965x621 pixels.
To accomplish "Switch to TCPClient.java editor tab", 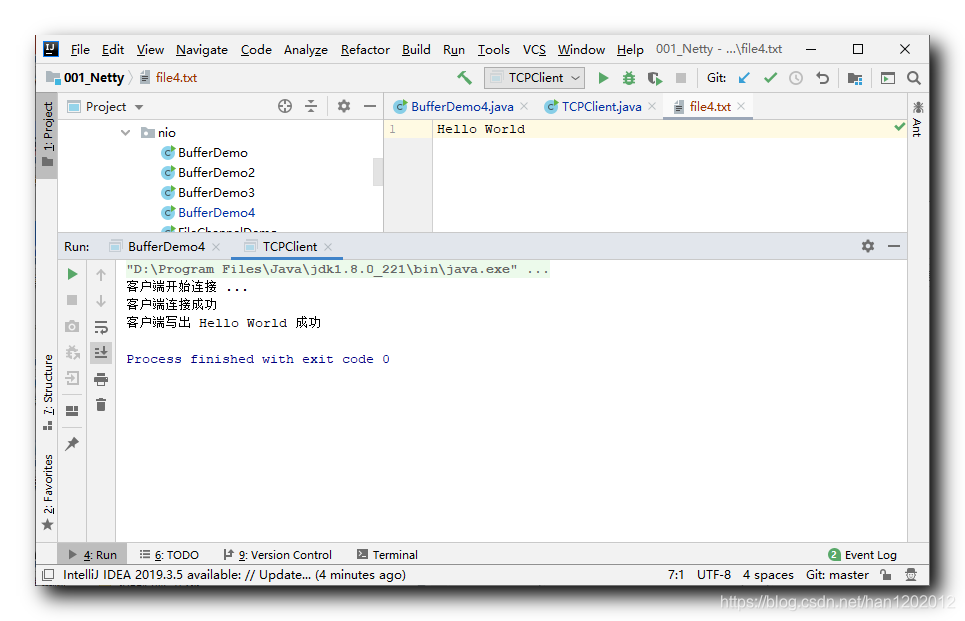I will point(601,106).
